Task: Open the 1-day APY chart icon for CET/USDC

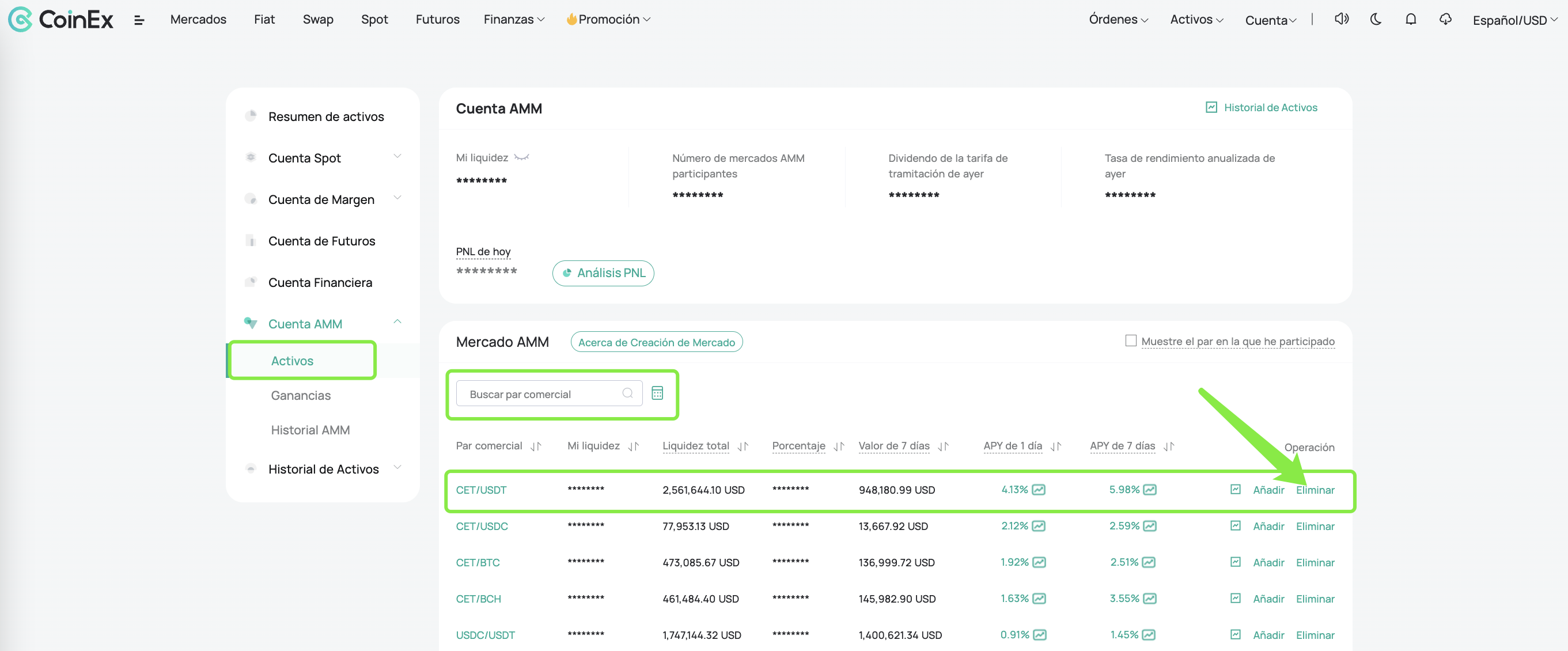Action: click(x=1039, y=525)
